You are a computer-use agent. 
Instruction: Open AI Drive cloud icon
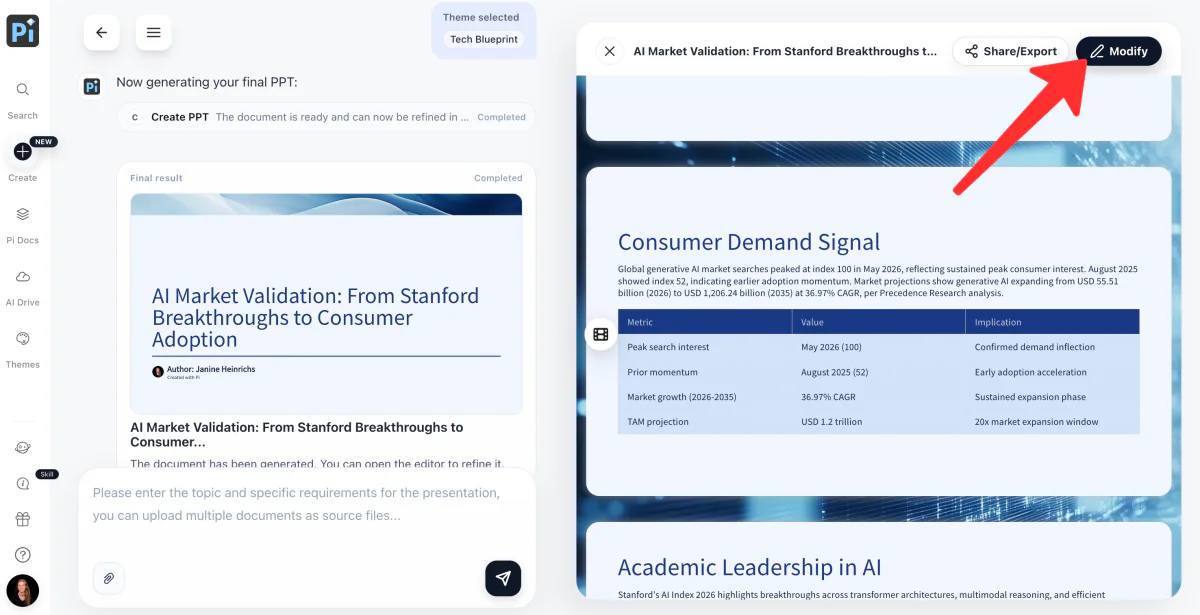(22, 276)
